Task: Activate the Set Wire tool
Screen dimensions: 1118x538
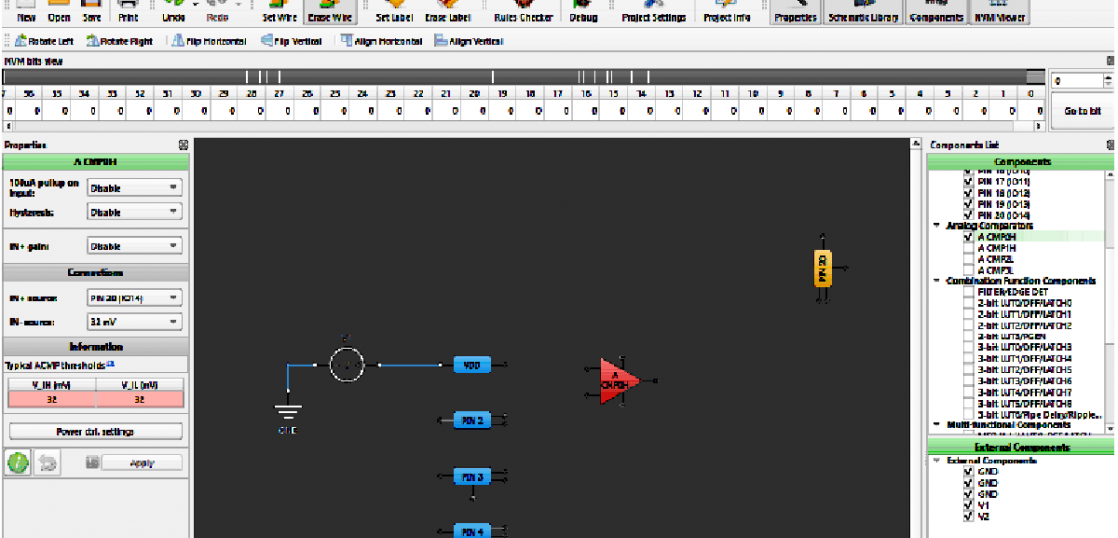Action: 280,12
